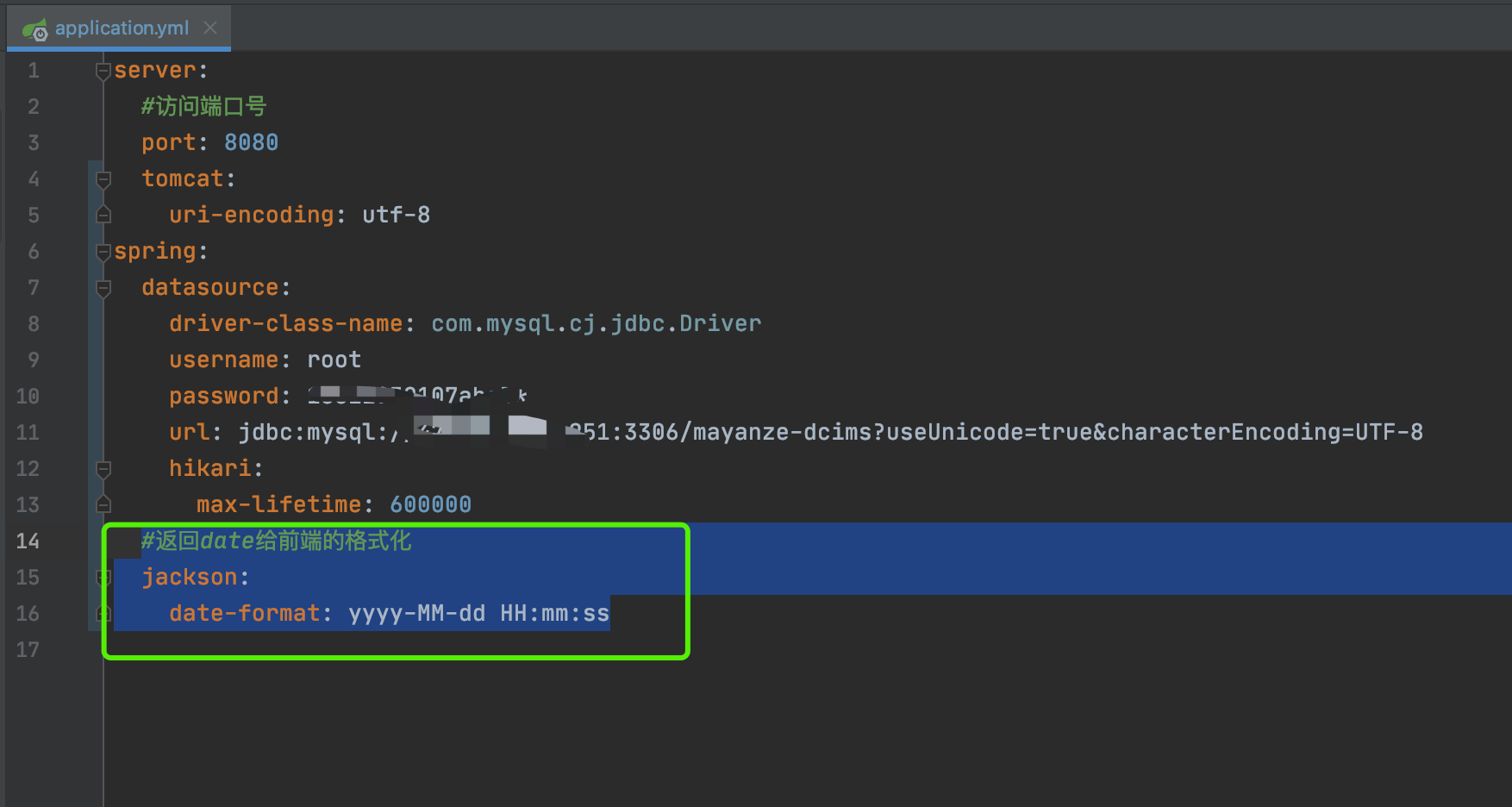Viewport: 1512px width, 807px height.
Task: Click the 'datasource:' key
Action: click(x=216, y=287)
